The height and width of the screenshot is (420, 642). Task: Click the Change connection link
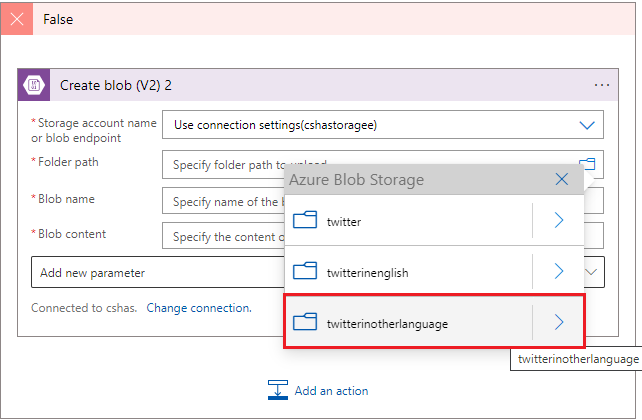coord(199,308)
